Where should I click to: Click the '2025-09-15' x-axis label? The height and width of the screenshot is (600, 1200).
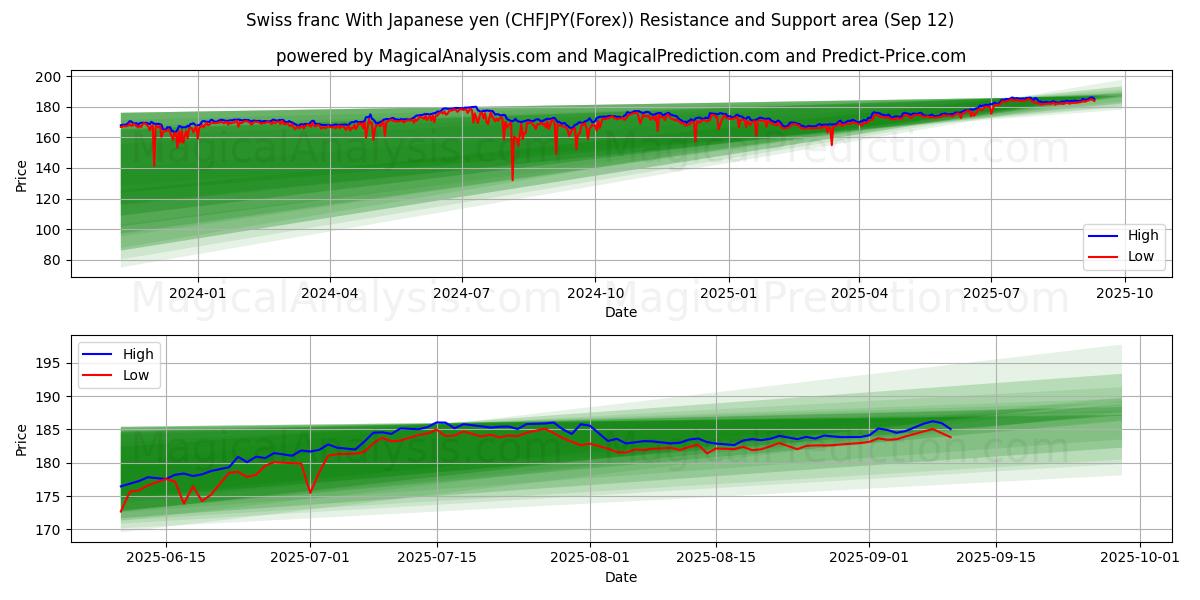click(x=996, y=559)
